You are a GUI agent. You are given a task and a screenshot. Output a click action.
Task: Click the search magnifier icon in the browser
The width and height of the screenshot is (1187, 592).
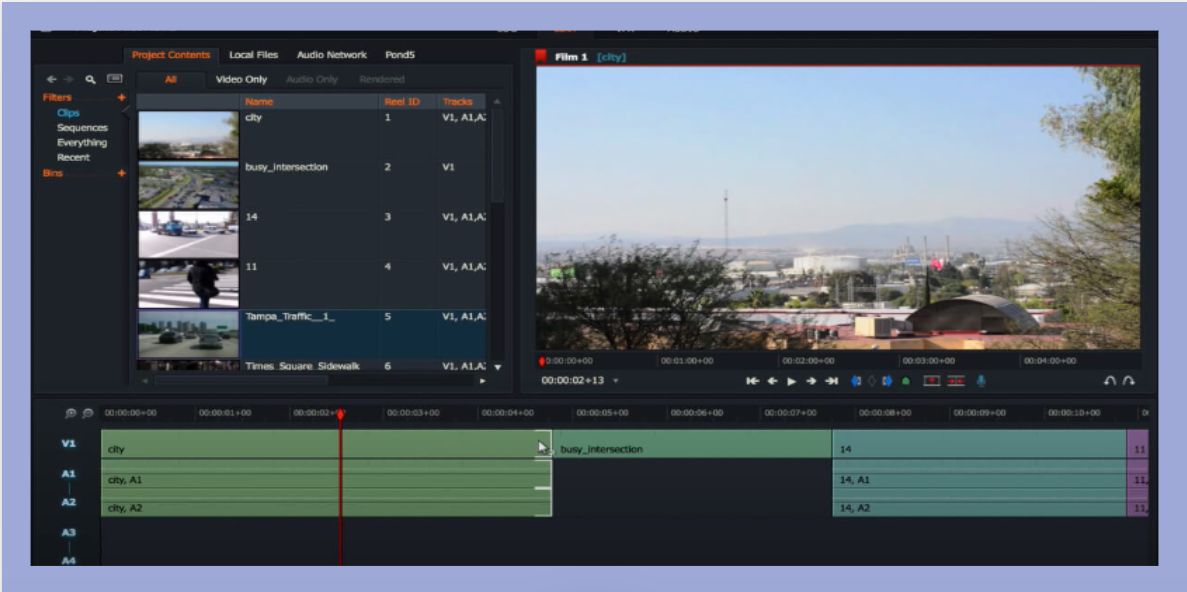(x=90, y=79)
